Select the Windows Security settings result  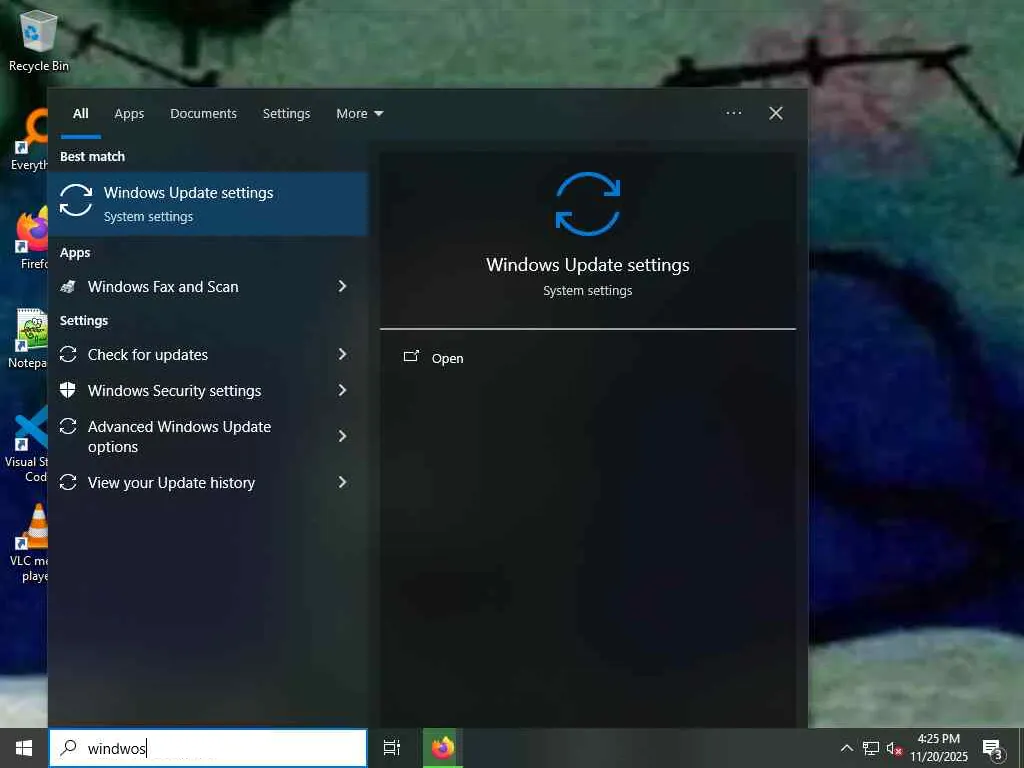tap(208, 391)
